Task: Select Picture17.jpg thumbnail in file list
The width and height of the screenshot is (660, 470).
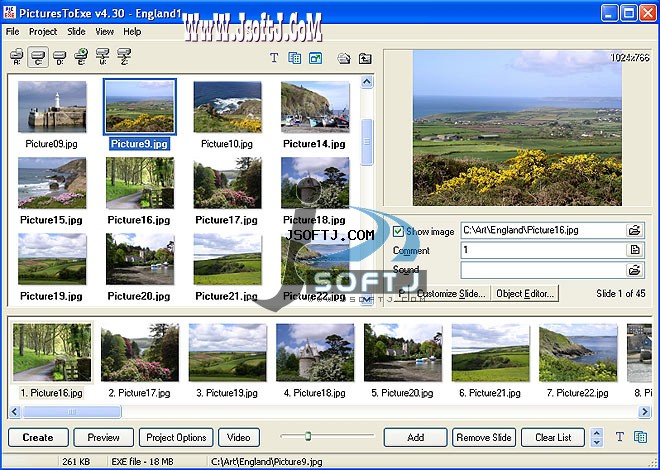Action: click(x=227, y=183)
